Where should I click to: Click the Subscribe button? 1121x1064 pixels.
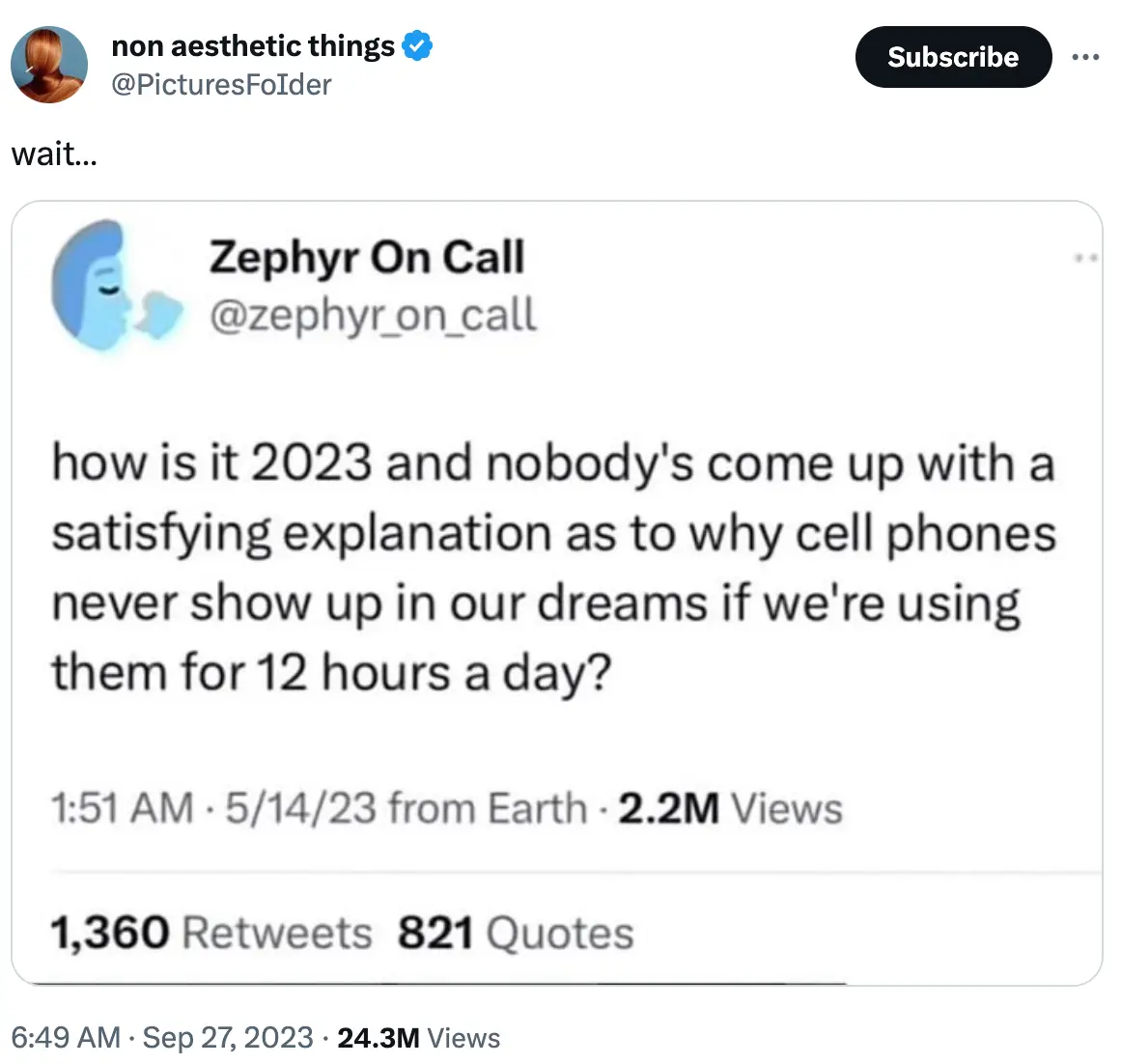tap(953, 57)
